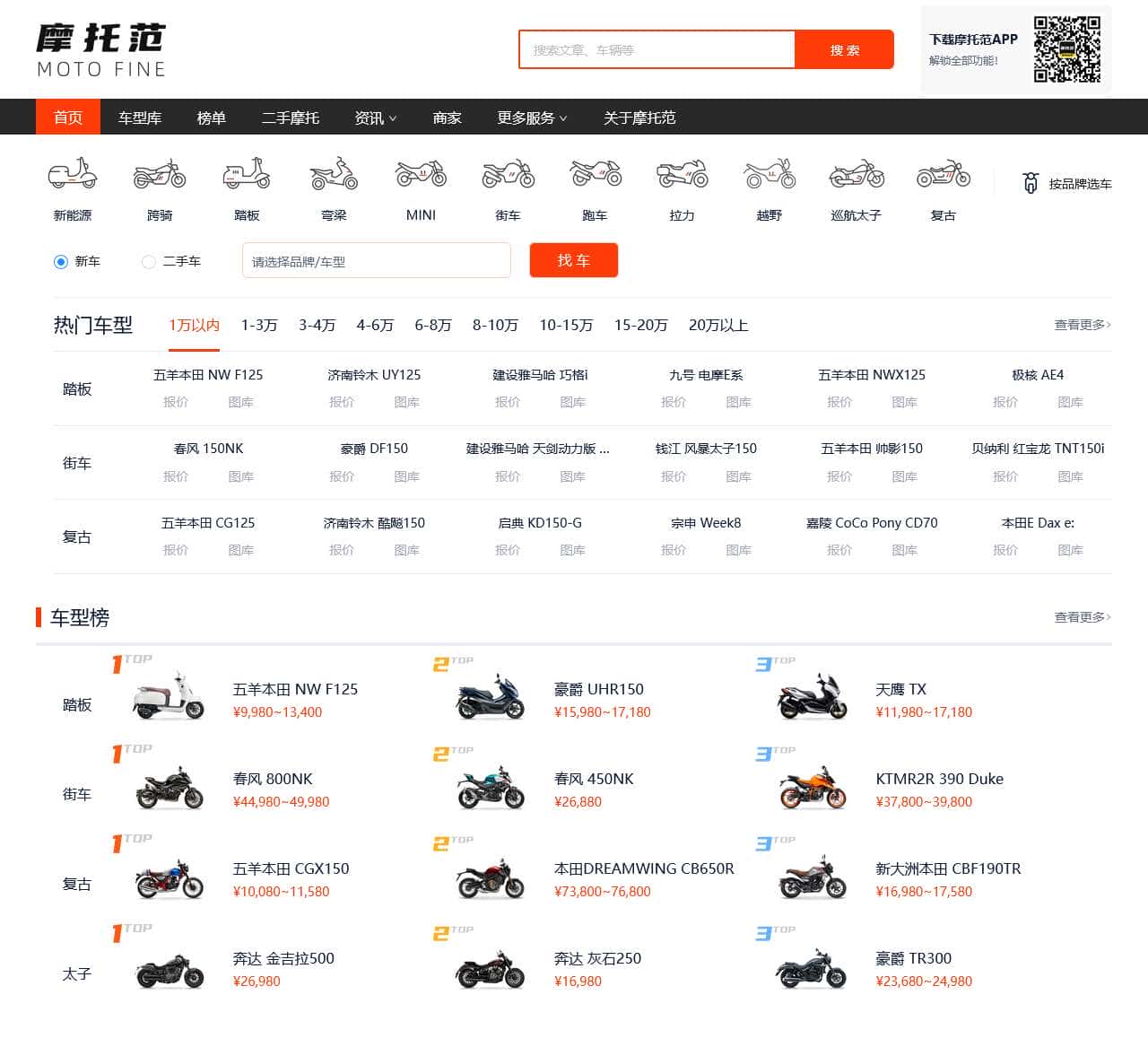The width and height of the screenshot is (1148, 1047).
Task: Open 图库 under 济南铃木 UY125
Action: (407, 402)
